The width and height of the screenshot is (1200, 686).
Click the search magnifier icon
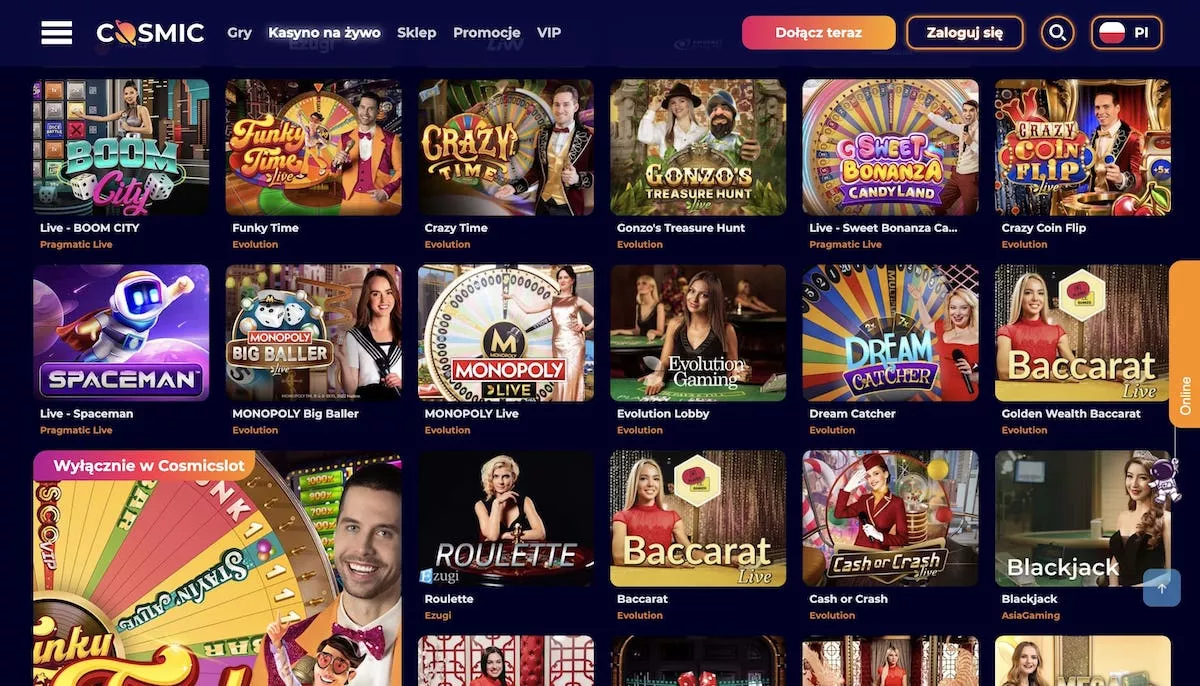coord(1057,33)
